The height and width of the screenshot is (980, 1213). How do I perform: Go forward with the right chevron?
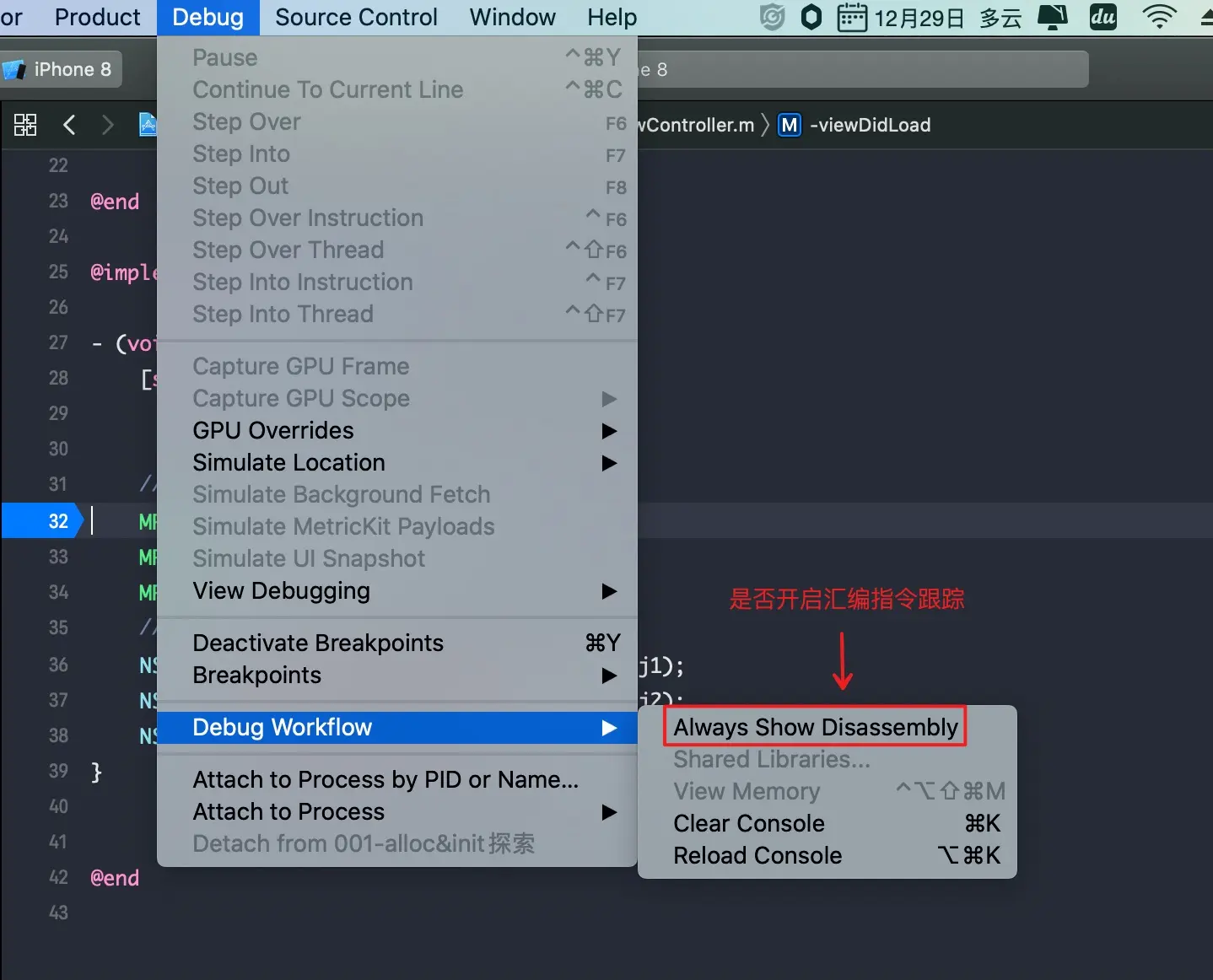(x=107, y=126)
